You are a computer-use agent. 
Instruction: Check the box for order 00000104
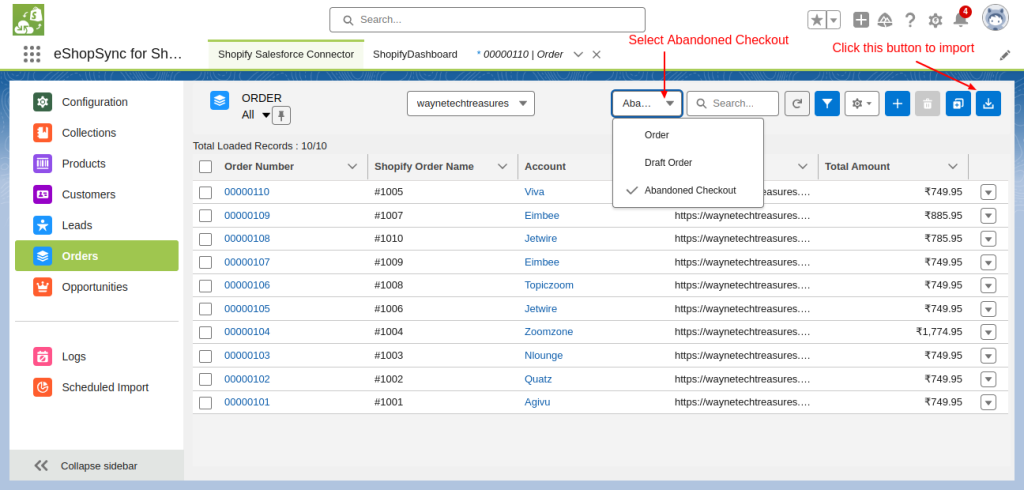[x=206, y=332]
